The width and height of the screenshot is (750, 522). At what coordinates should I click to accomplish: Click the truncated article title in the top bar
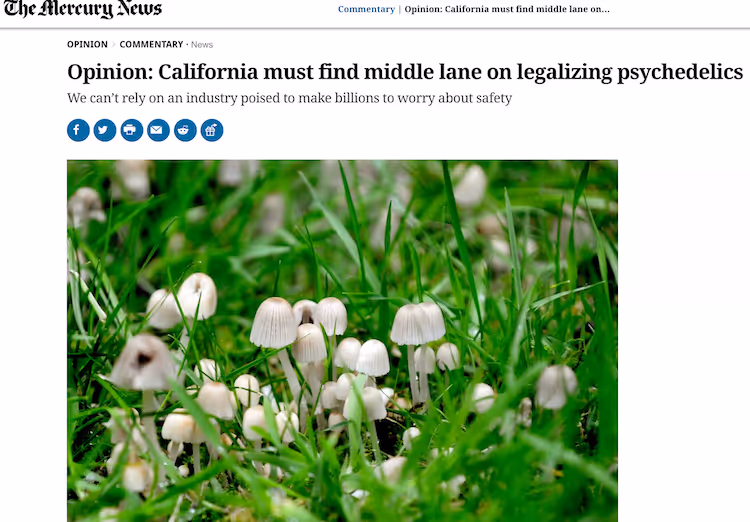click(507, 9)
